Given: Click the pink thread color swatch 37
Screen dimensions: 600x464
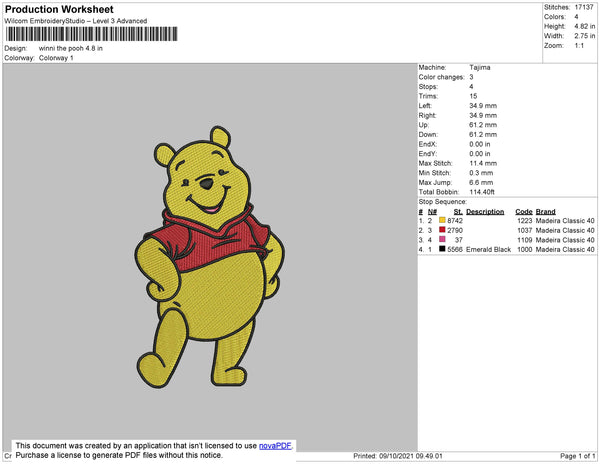Looking at the screenshot, I should pos(442,239).
